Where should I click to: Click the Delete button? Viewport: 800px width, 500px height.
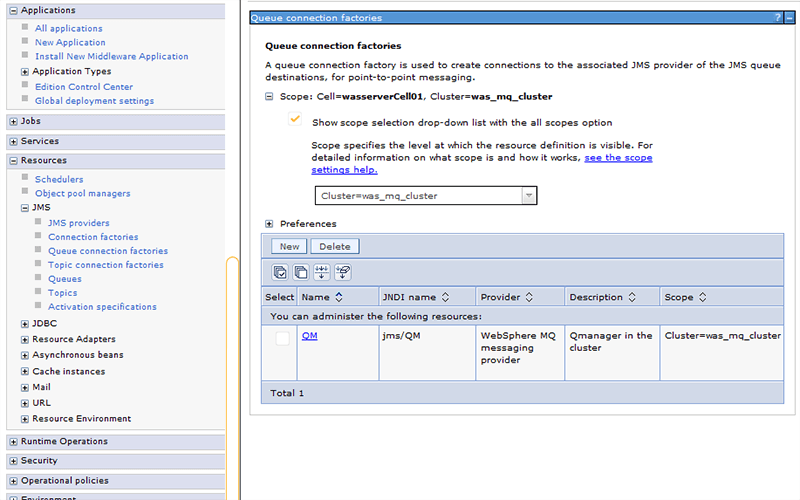(335, 246)
